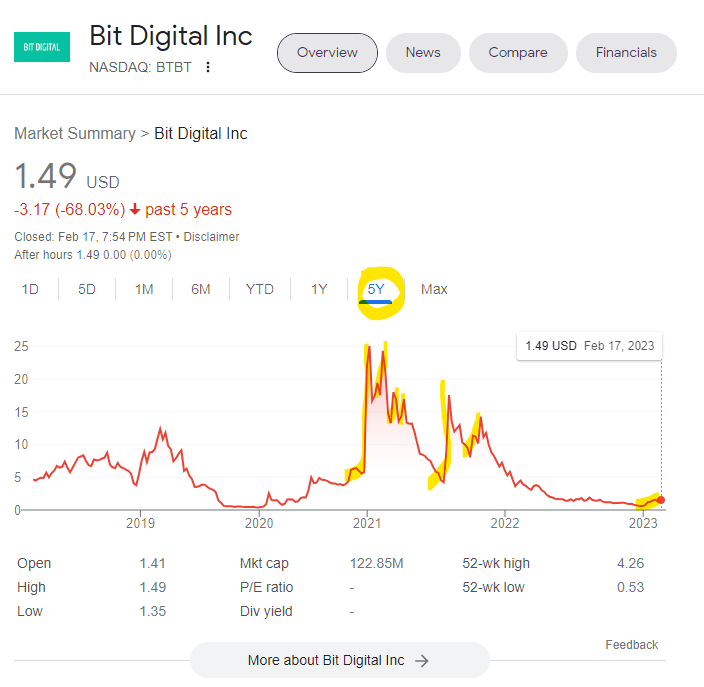Click the Market Summary breadcrumb link
704x687 pixels.
coord(75,133)
